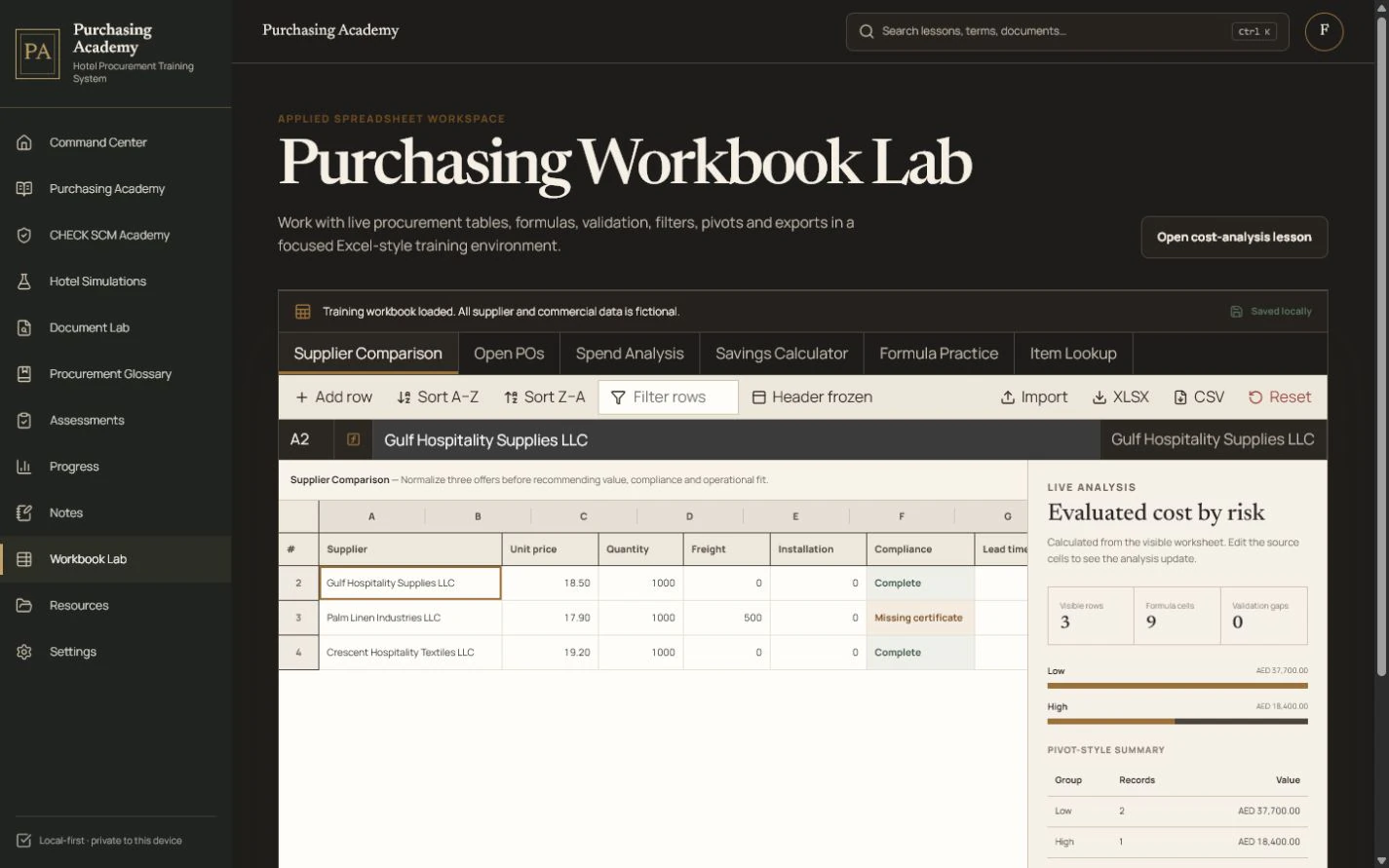This screenshot has height=868, width=1389.
Task: Select cell Palm Linen Industries LLC
Action: 410,618
